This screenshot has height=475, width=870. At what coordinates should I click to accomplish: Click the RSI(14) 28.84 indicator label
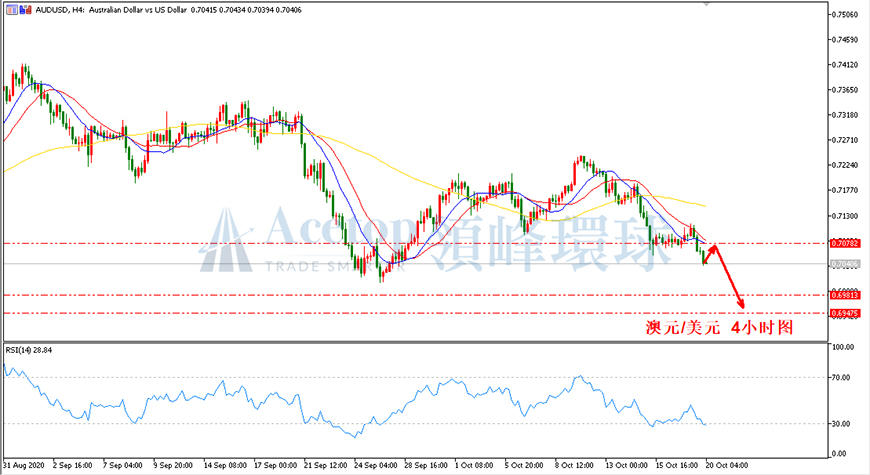29,350
